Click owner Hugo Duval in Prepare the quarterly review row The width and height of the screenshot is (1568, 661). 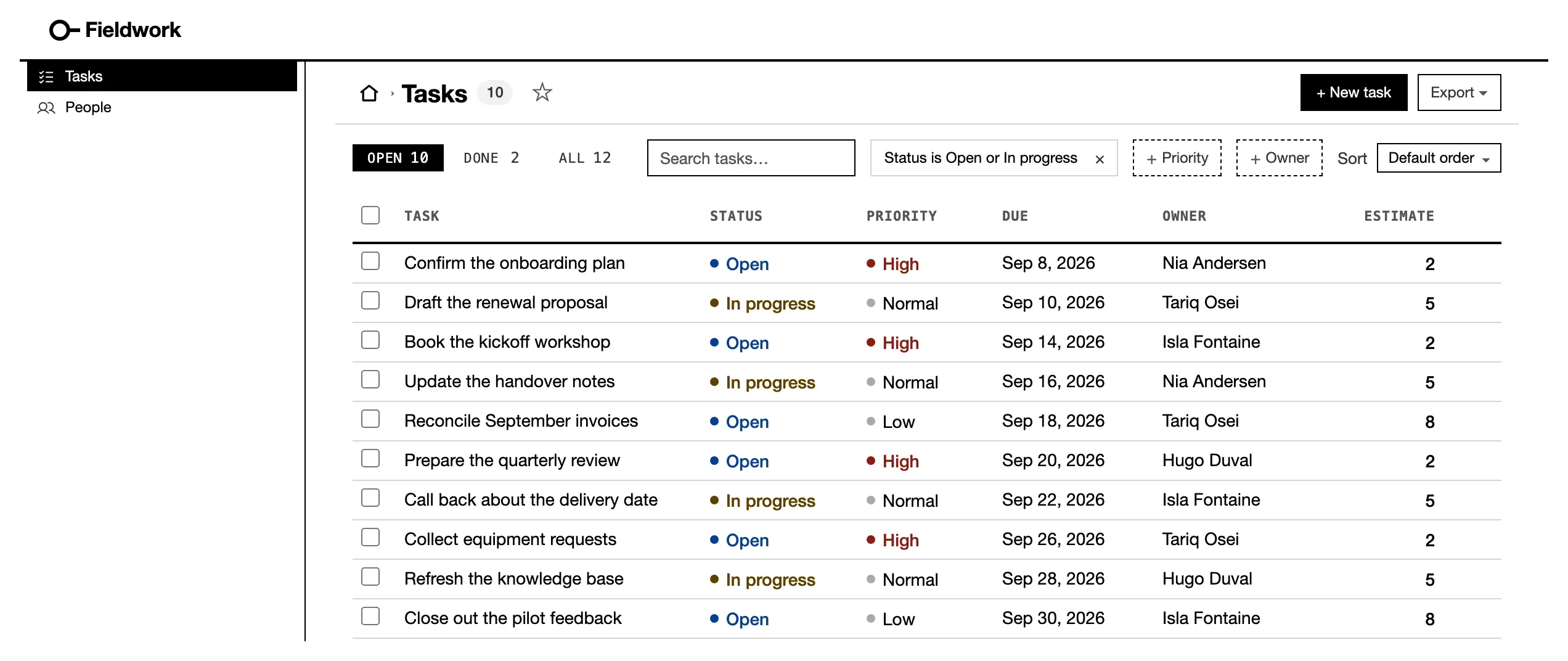click(x=1207, y=460)
